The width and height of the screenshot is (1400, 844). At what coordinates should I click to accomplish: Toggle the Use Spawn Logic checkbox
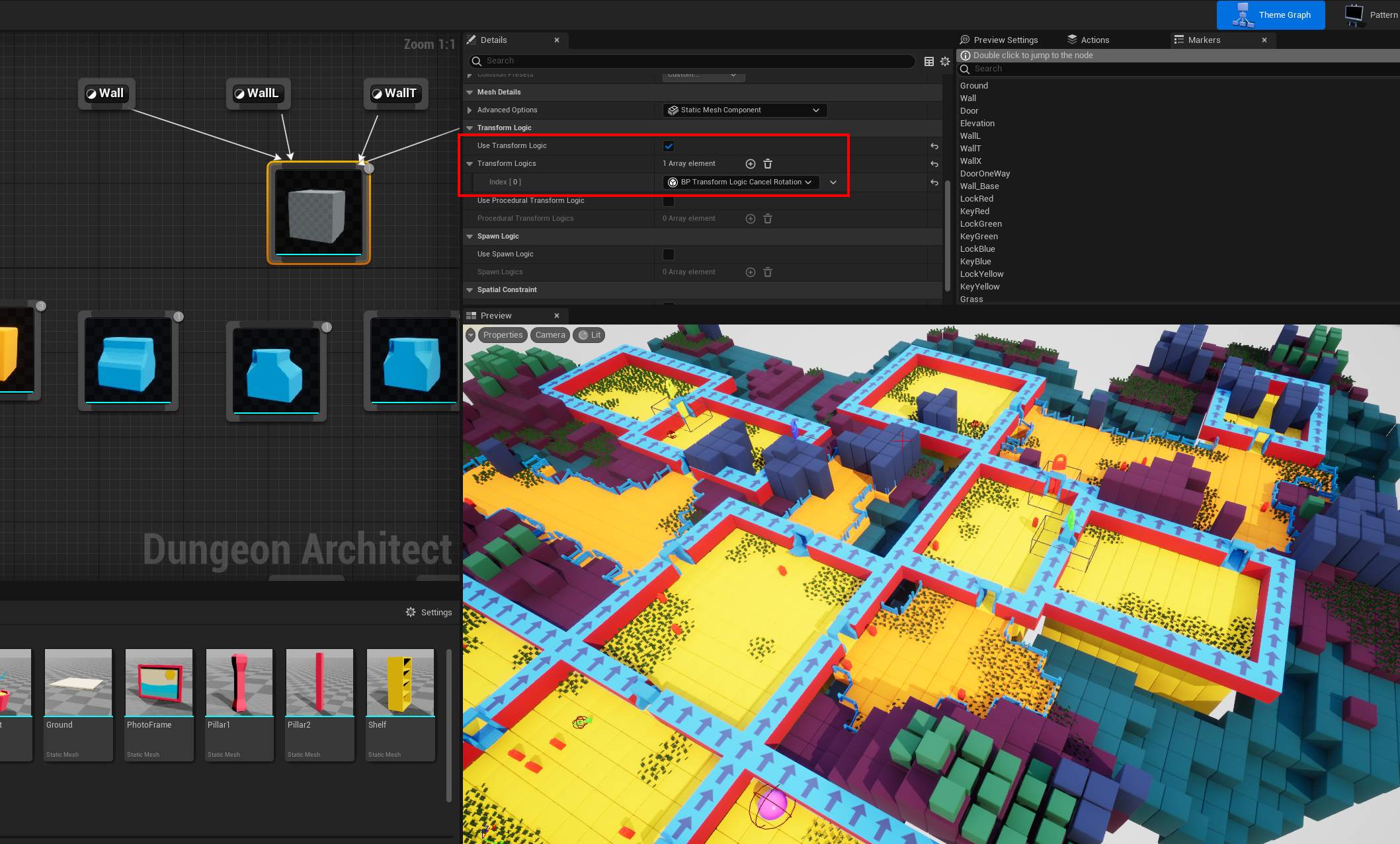click(x=669, y=254)
